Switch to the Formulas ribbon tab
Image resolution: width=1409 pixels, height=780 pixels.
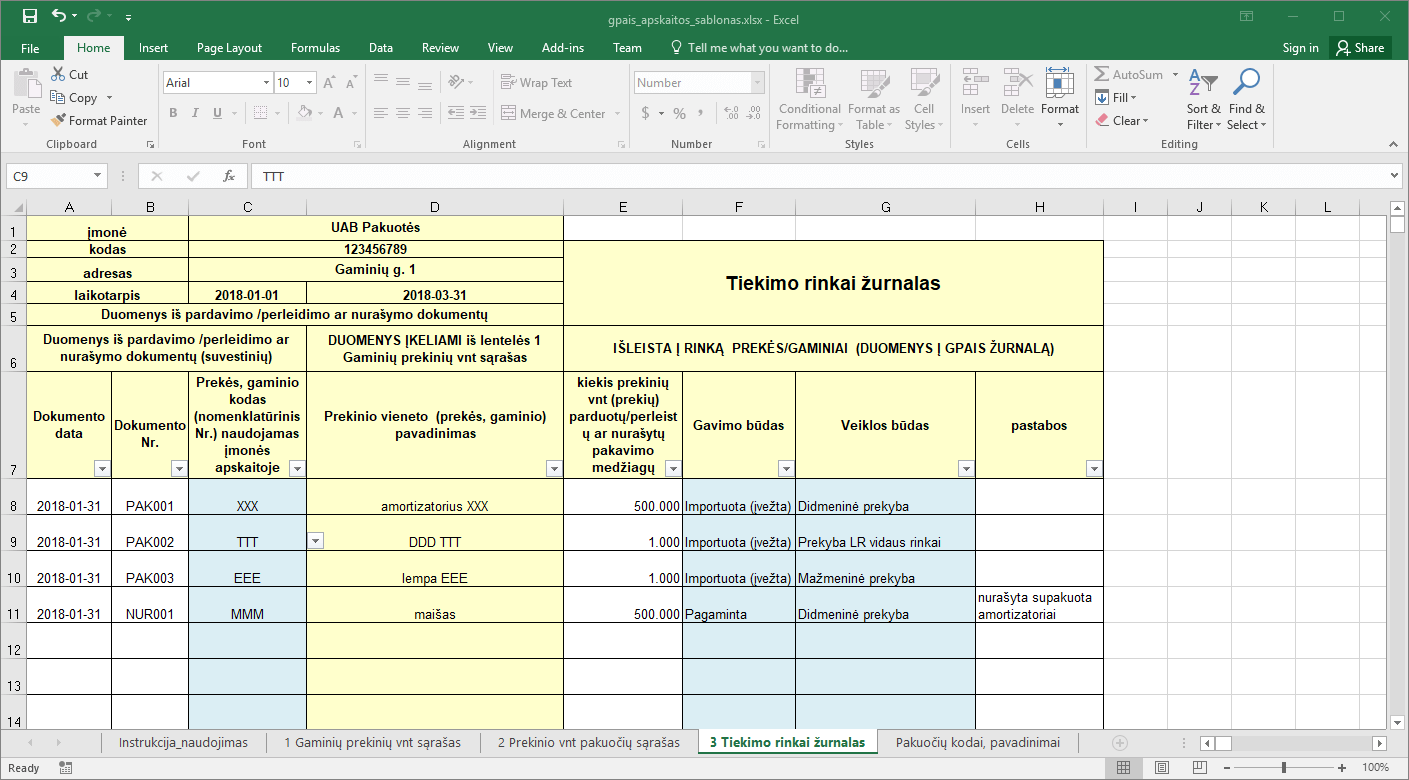(315, 47)
